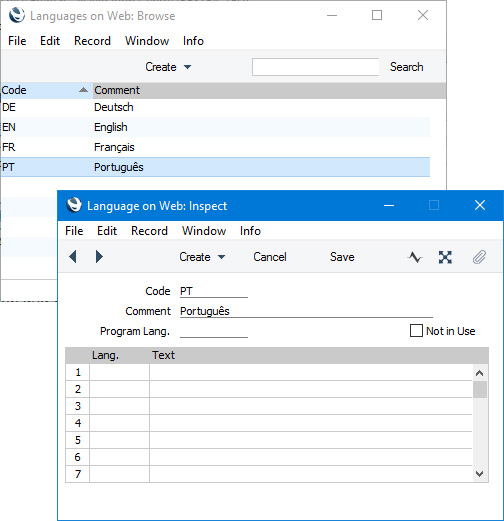Select the EN English row
Image resolution: width=504 pixels, height=521 pixels.
(x=215, y=127)
